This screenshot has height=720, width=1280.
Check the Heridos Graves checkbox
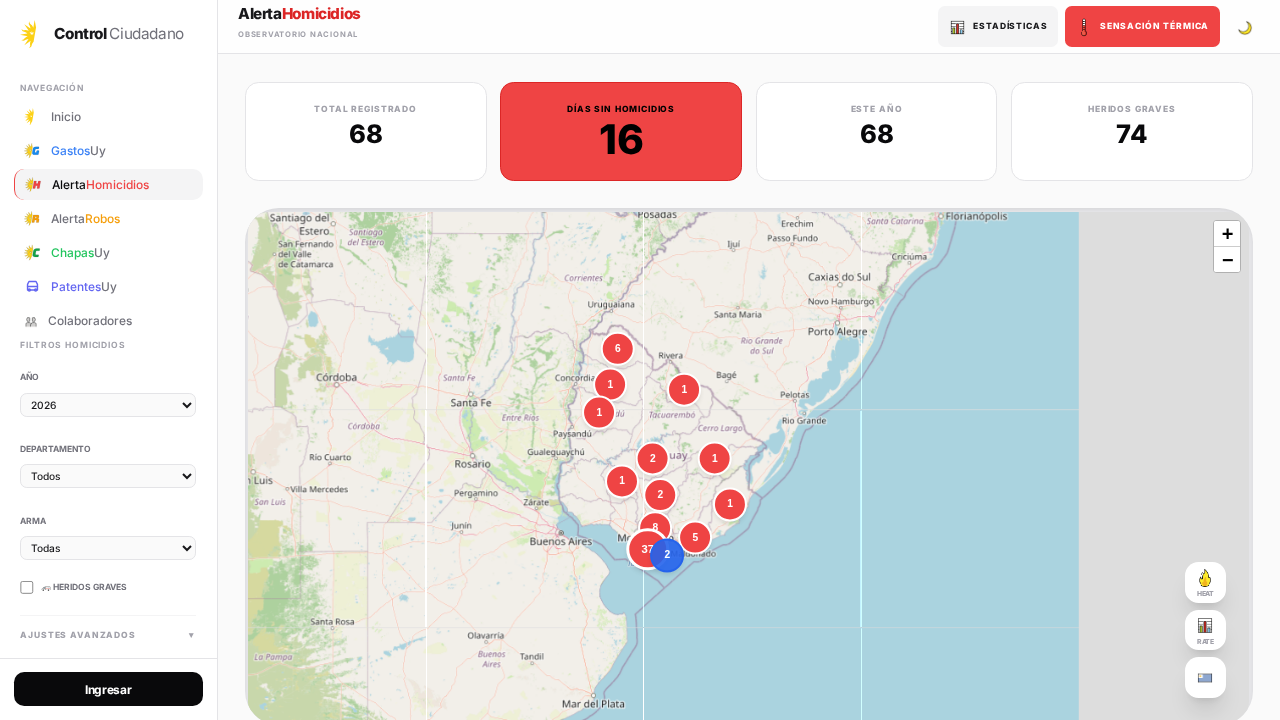coord(27,587)
